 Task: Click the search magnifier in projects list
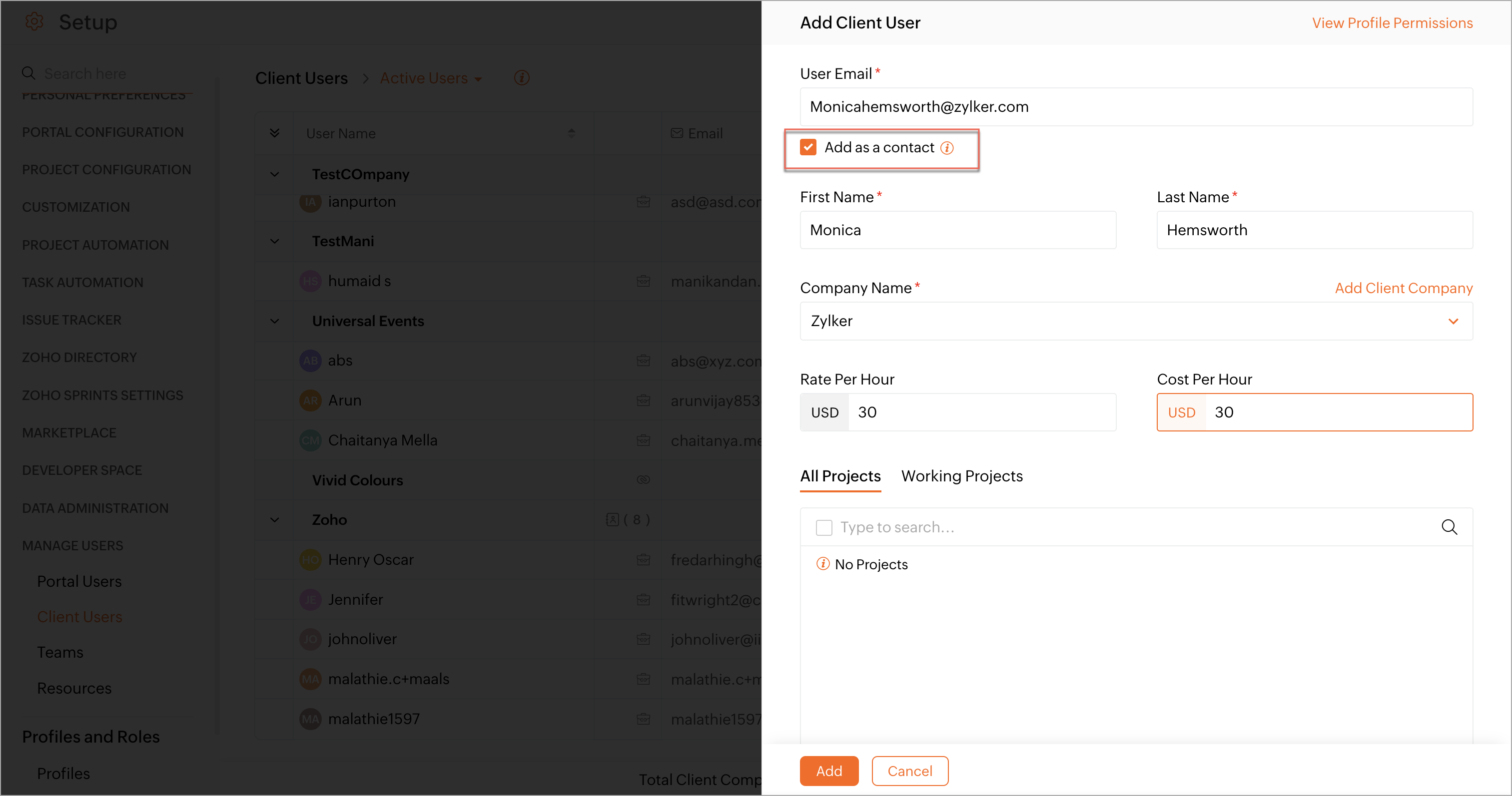pos(1449,527)
